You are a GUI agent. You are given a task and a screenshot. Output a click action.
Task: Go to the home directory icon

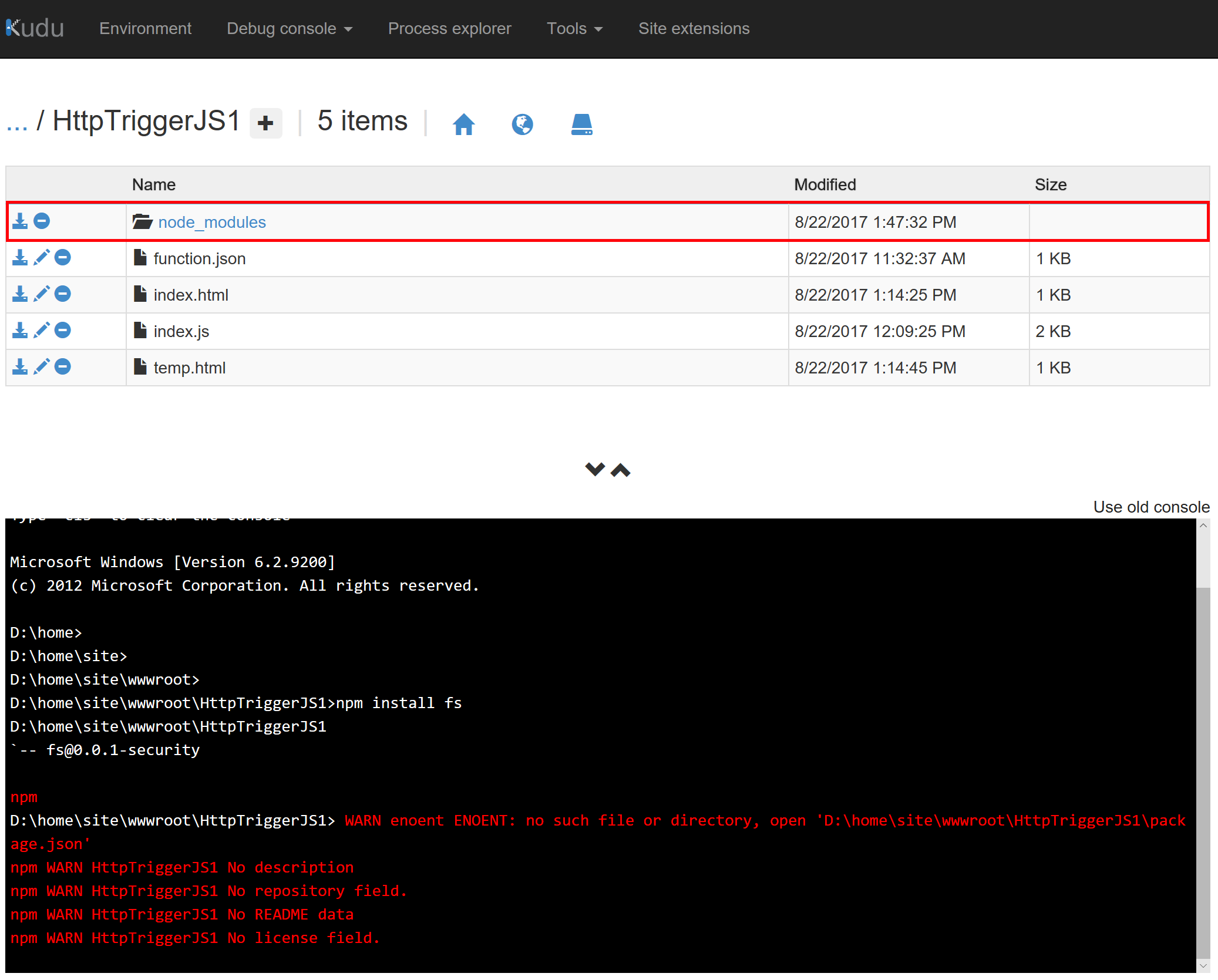(463, 124)
